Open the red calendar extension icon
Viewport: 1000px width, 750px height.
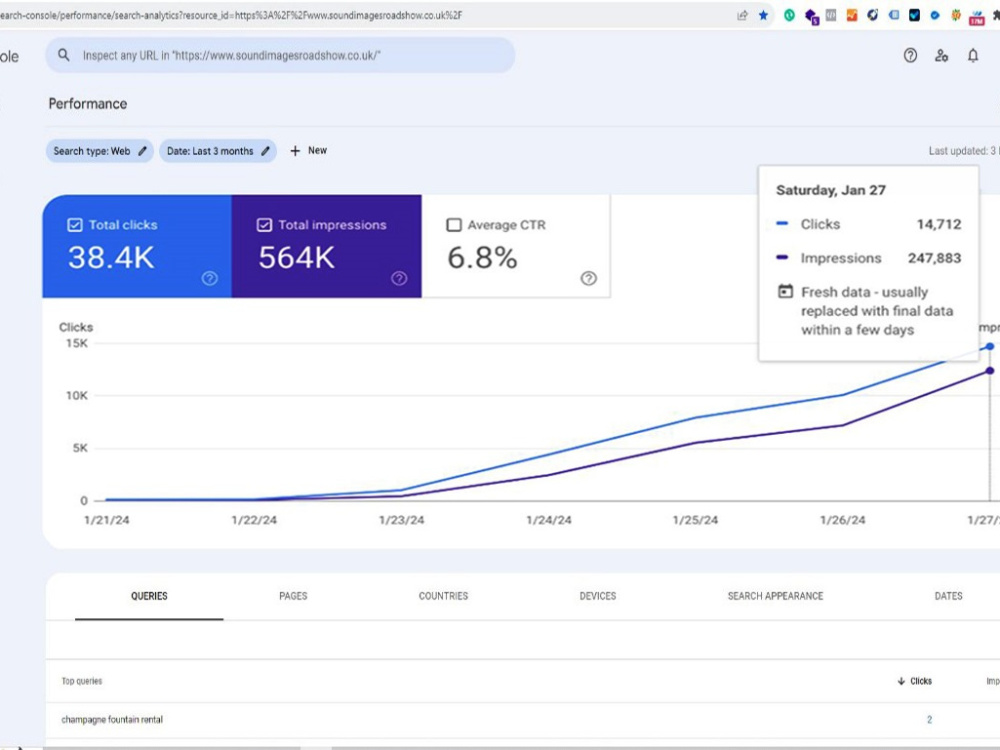[x=977, y=18]
